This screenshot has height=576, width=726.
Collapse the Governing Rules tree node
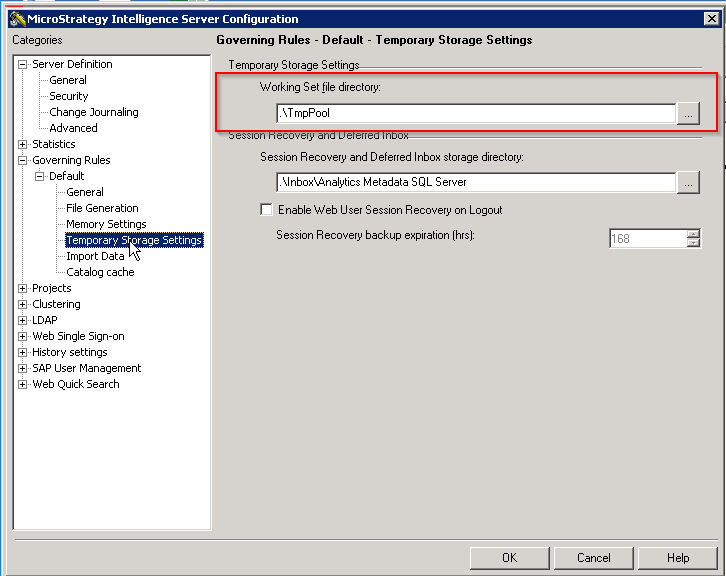tap(23, 160)
